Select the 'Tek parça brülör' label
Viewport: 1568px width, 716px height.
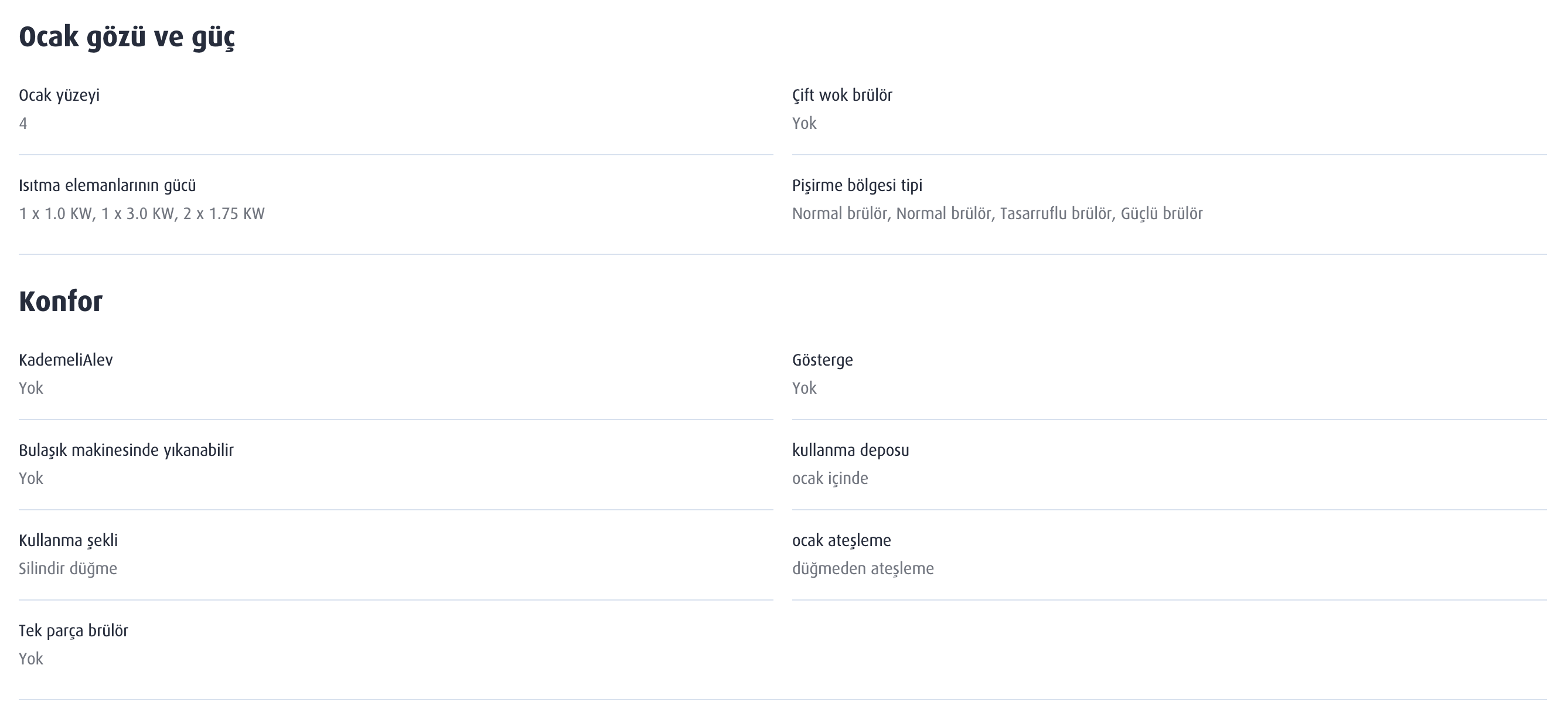point(73,631)
